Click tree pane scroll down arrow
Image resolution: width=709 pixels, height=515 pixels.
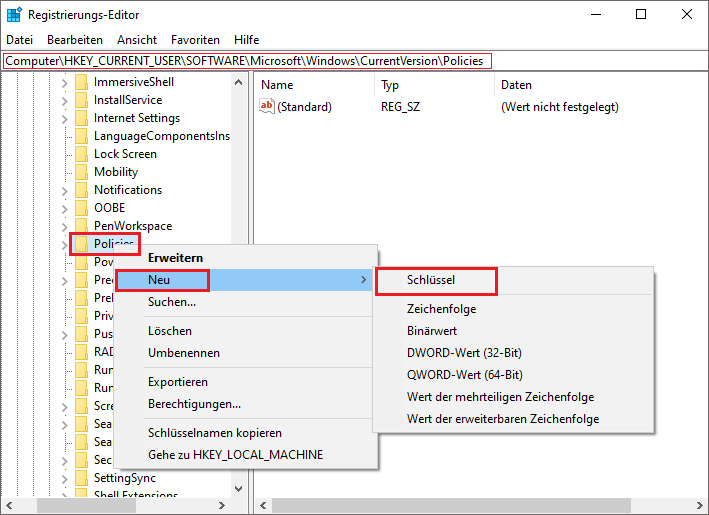(x=239, y=489)
